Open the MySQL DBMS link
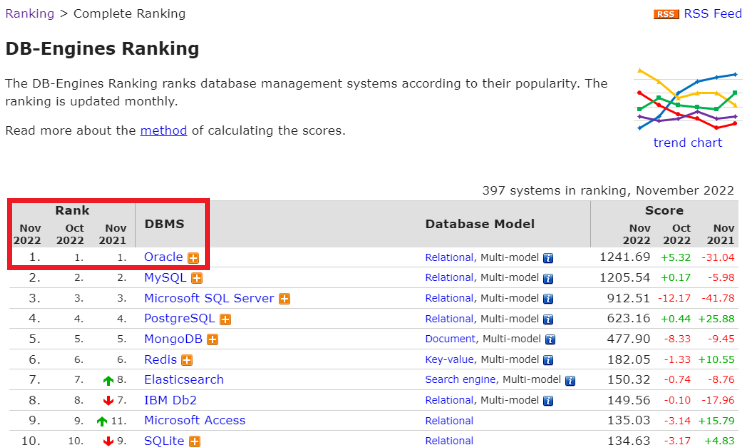753x448 pixels. [x=165, y=278]
